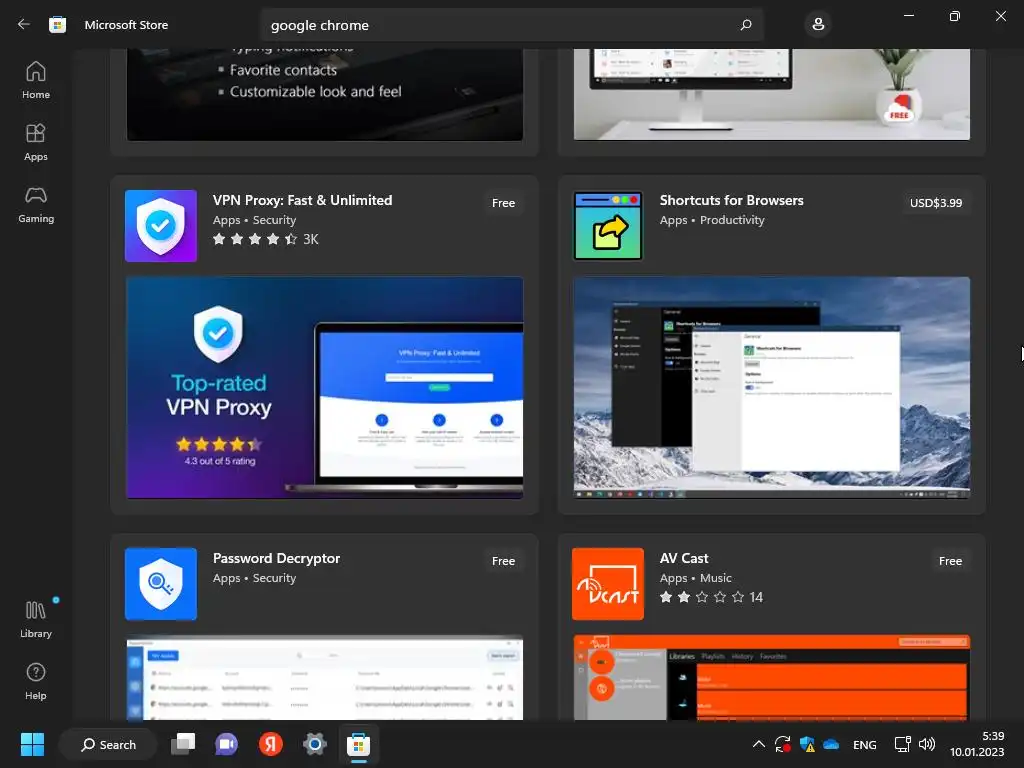Click the Free button on Password Decryptor
The height and width of the screenshot is (768, 1024).
coord(504,561)
